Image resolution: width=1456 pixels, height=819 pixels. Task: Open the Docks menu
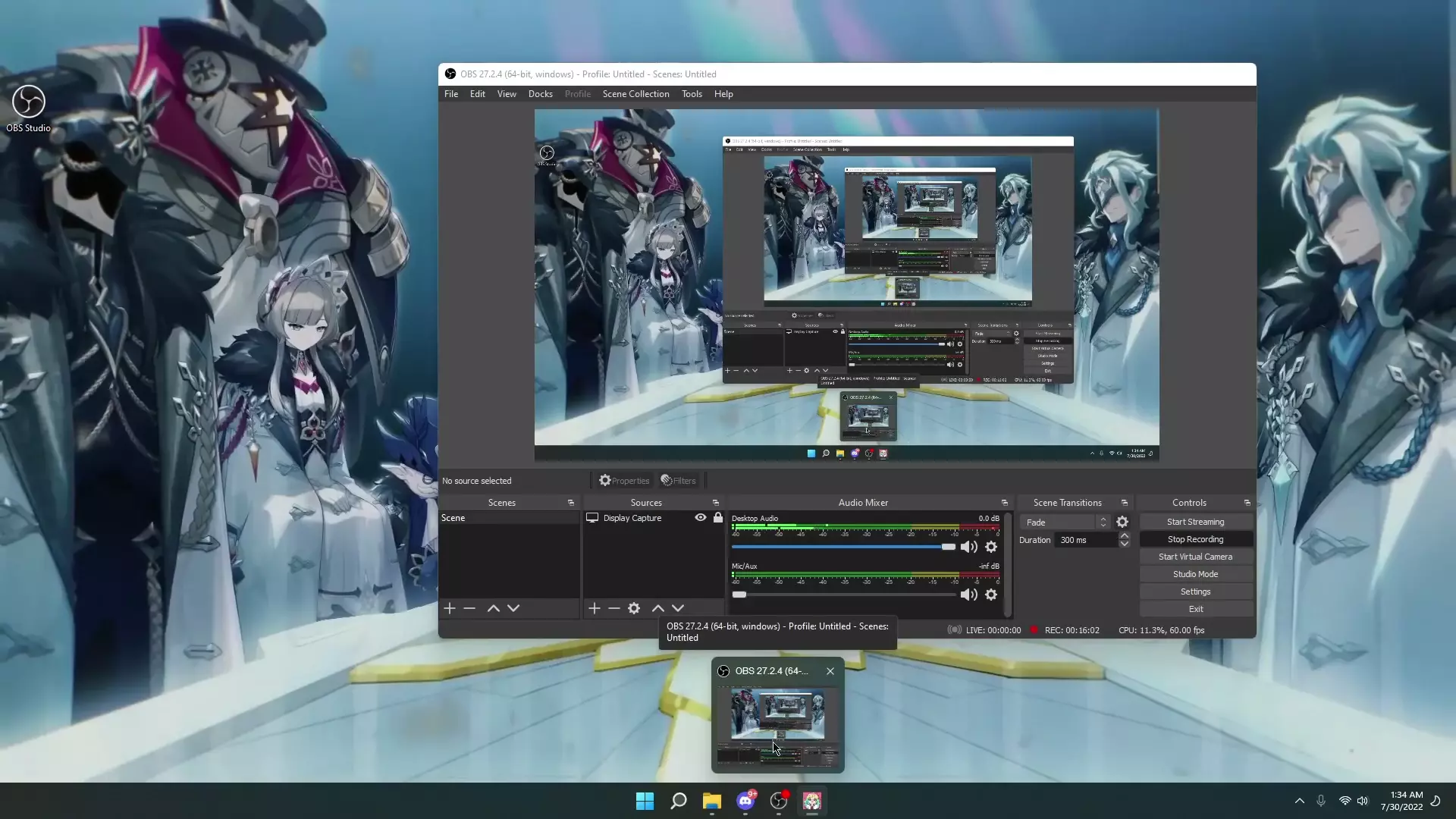pos(540,94)
